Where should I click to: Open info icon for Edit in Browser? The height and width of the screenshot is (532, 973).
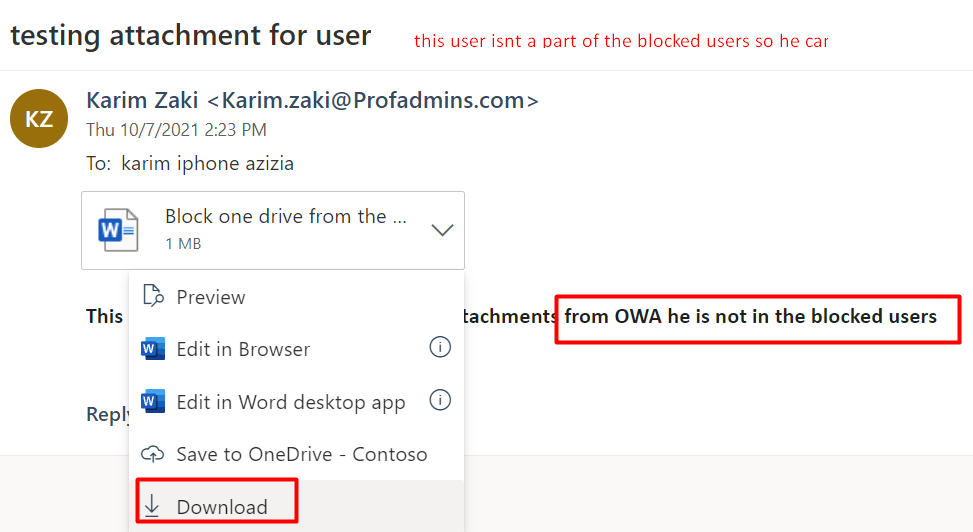coord(440,347)
